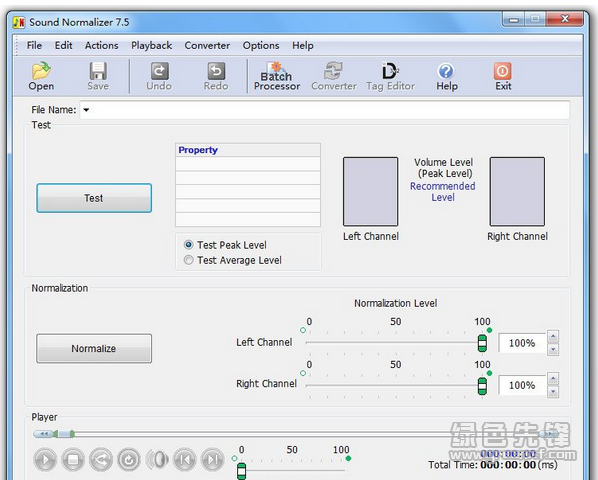The height and width of the screenshot is (480, 598).
Task: Click the Normalize button
Action: [94, 348]
